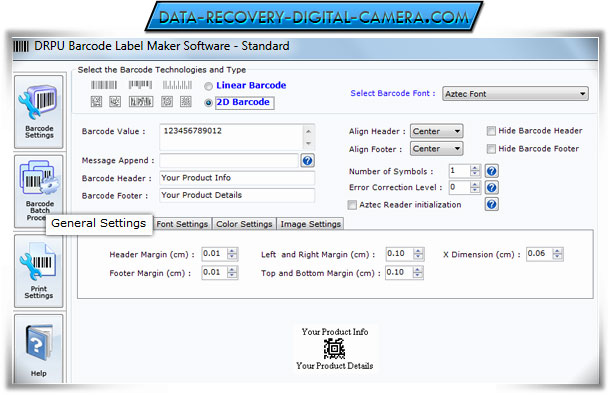Switch to Color Settings tab

(244, 224)
